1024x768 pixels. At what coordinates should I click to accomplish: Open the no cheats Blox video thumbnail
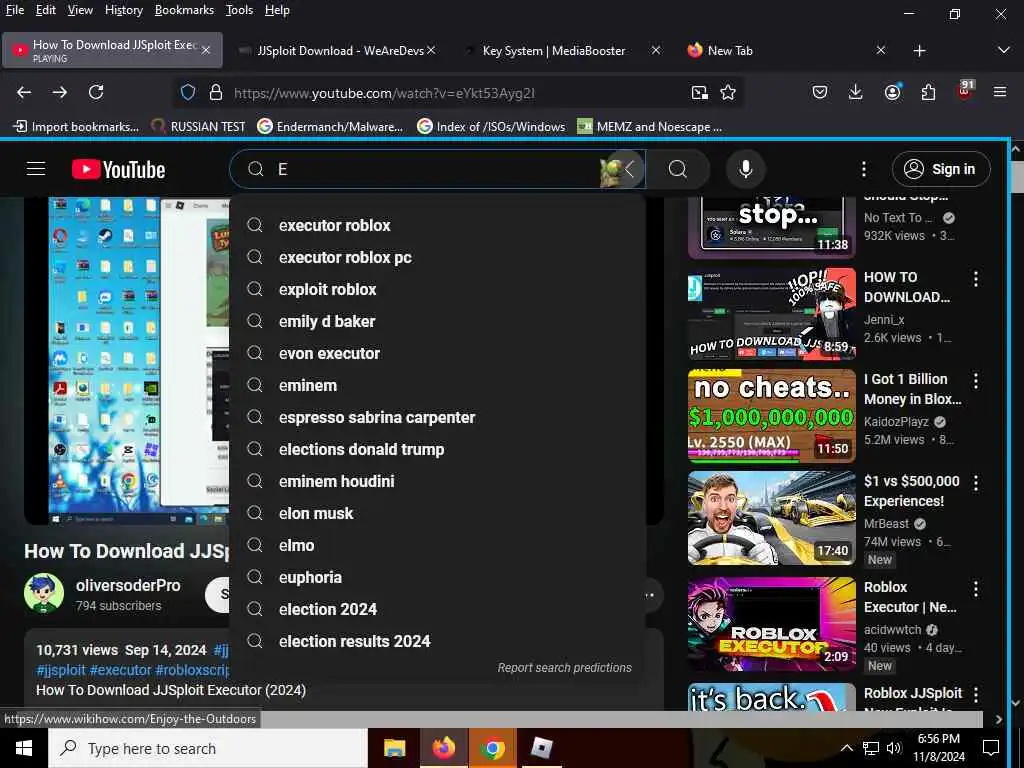(x=771, y=416)
